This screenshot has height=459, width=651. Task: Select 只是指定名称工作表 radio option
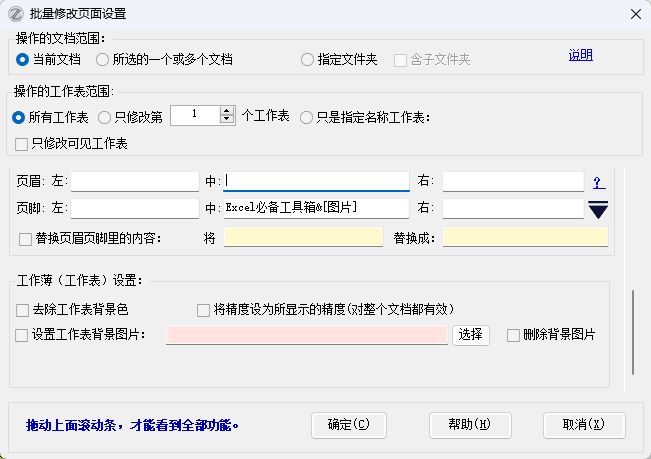(306, 117)
